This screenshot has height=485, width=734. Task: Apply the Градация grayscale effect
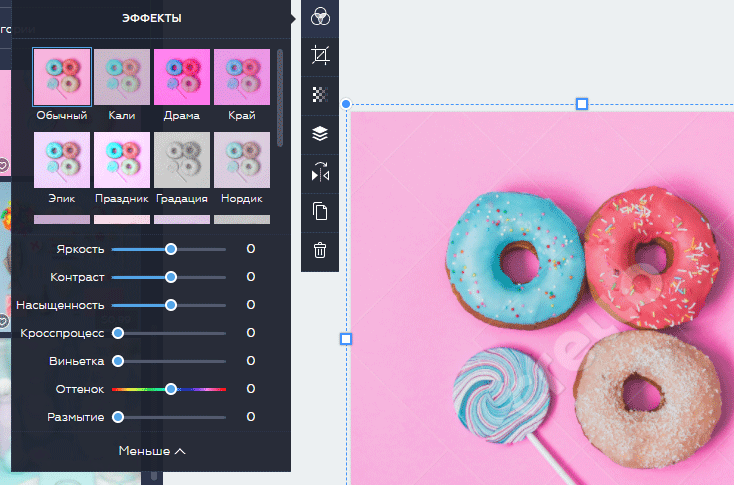click(182, 160)
